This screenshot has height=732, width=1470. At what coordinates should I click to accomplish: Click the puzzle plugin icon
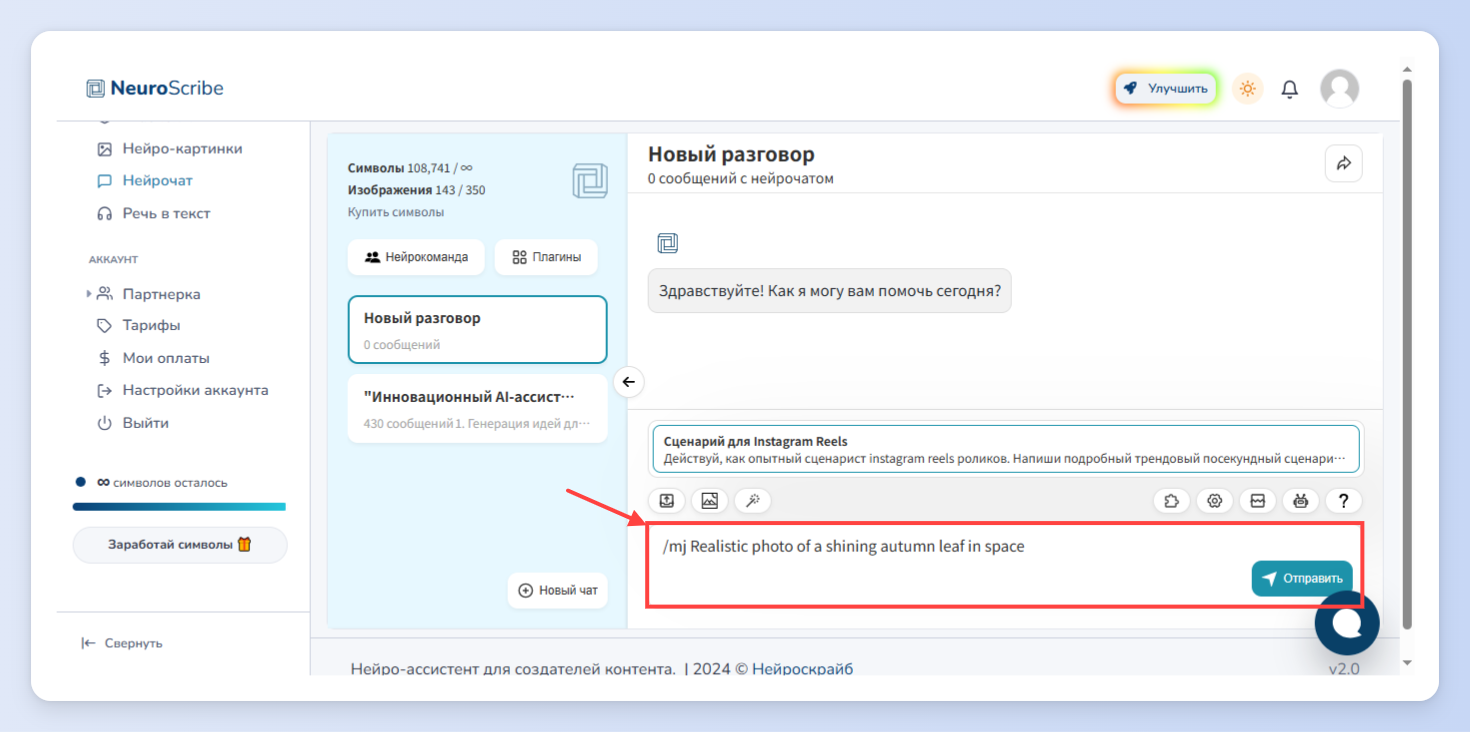[1171, 501]
